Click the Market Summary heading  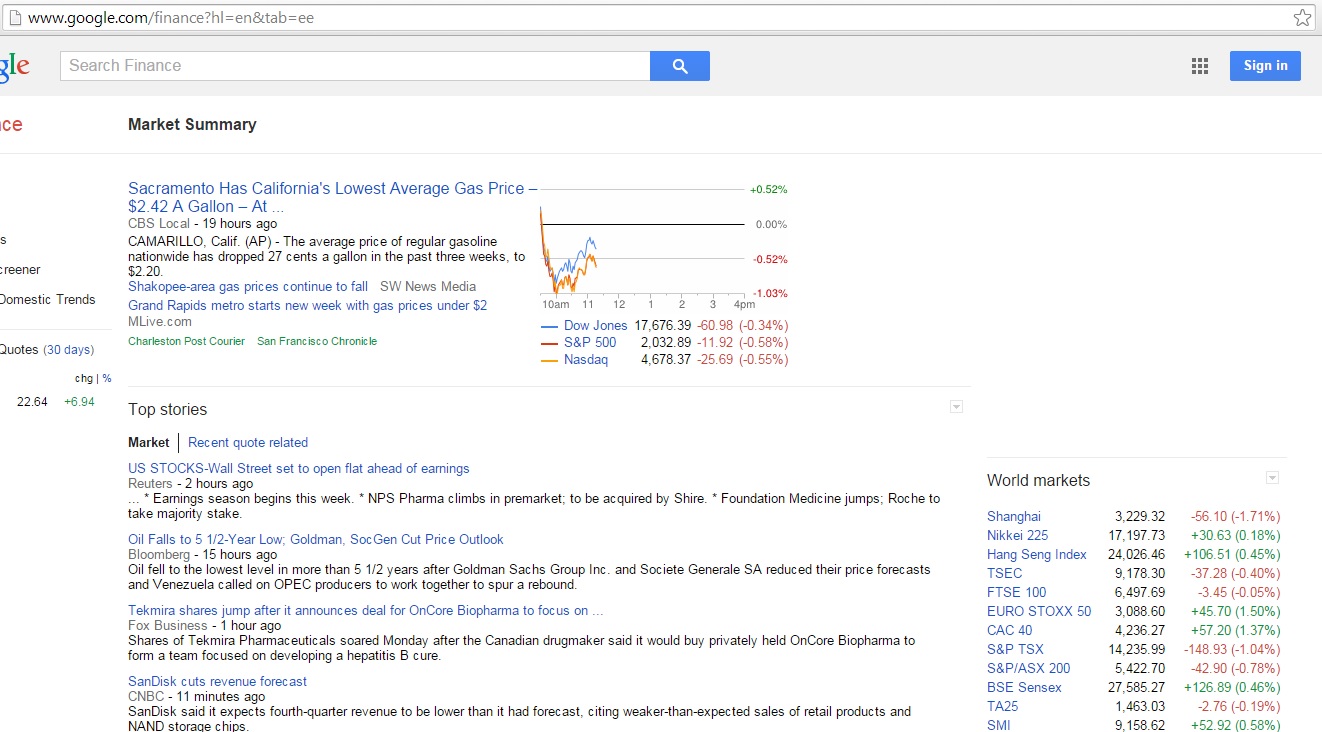click(192, 124)
